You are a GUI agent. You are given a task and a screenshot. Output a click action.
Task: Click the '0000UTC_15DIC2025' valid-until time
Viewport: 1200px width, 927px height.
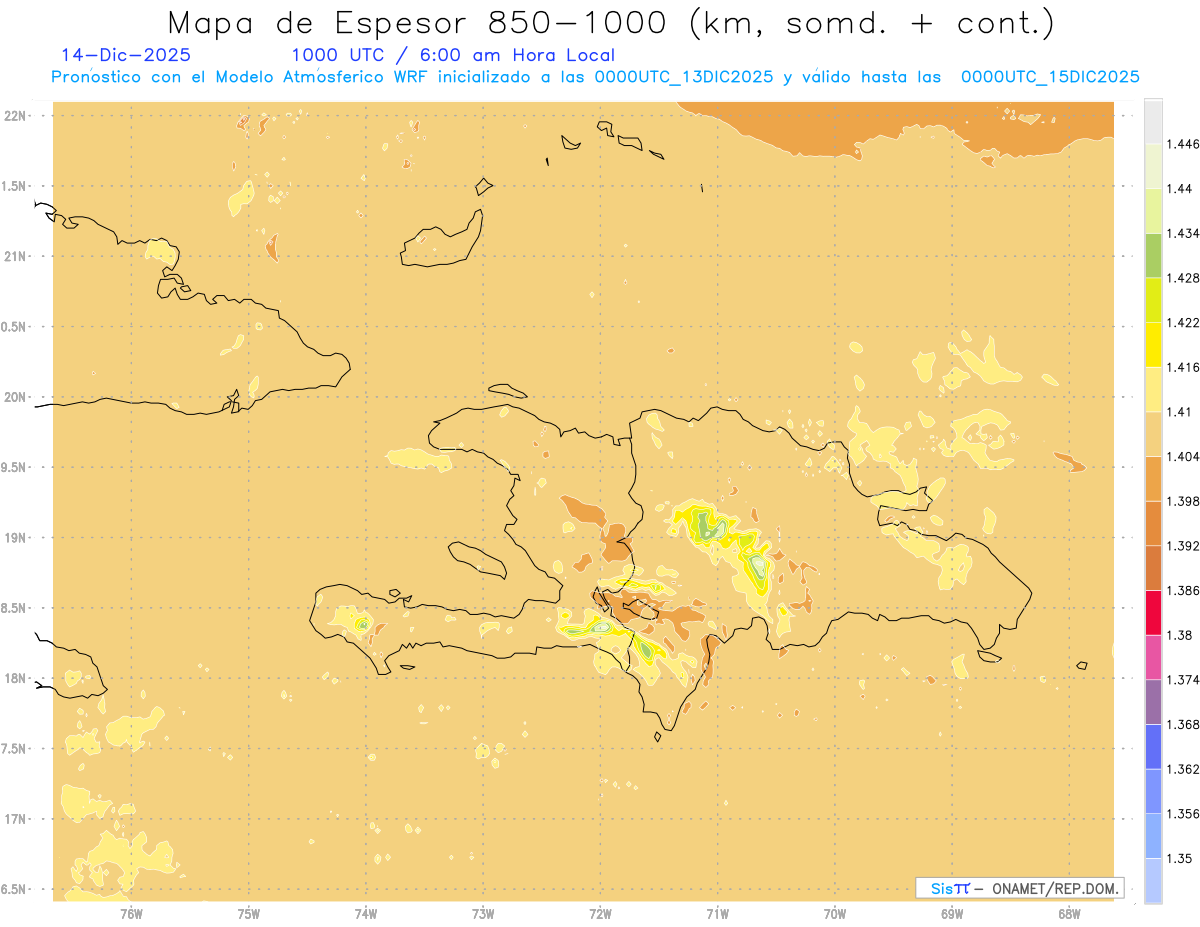click(x=1050, y=77)
